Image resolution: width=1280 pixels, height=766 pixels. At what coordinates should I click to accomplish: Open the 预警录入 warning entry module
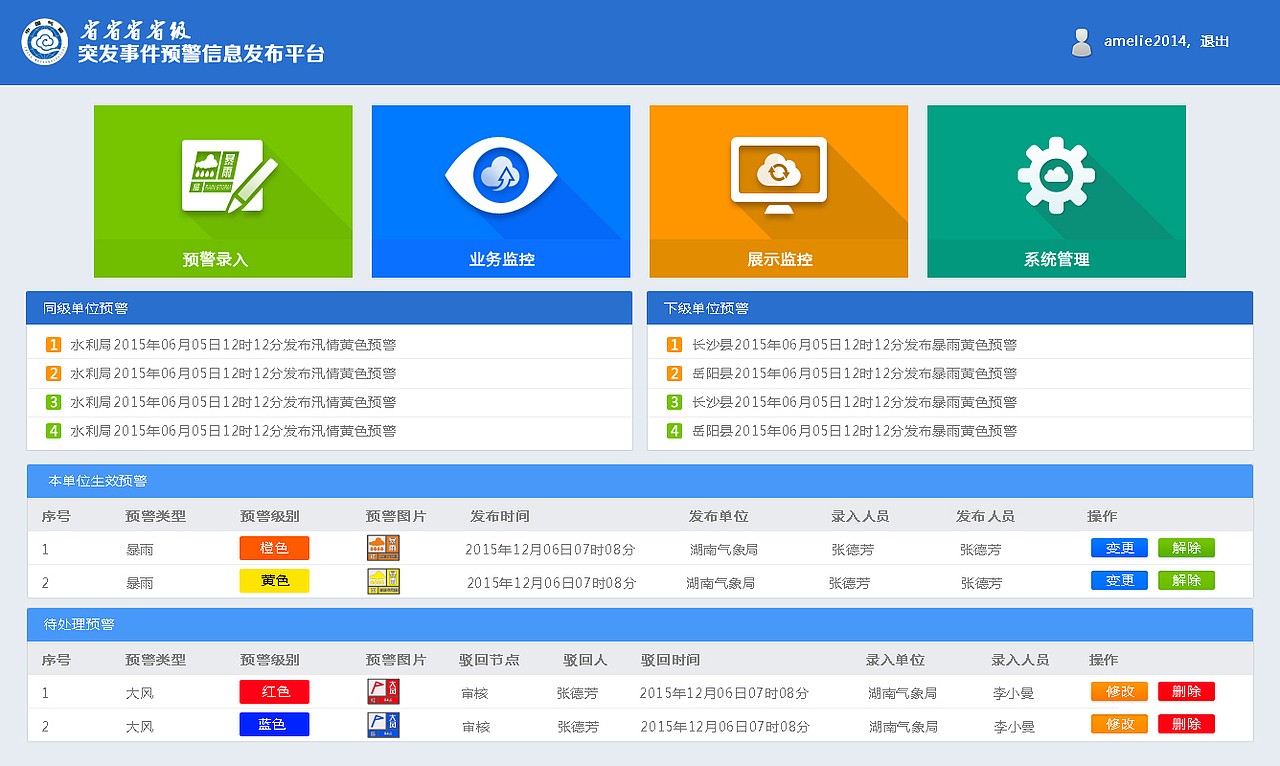pyautogui.click(x=222, y=190)
